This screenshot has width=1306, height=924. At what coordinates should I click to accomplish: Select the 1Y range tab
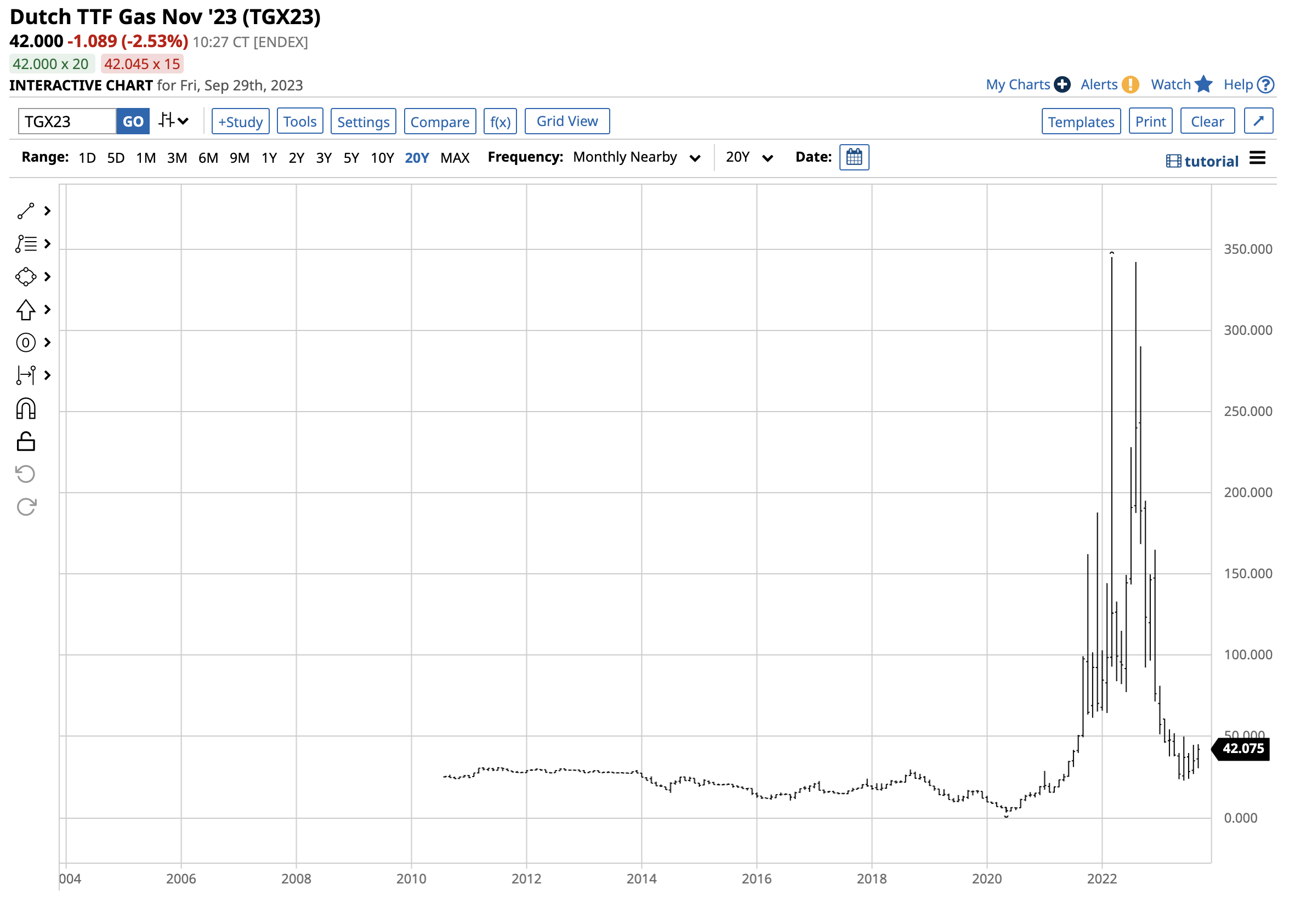coord(269,158)
